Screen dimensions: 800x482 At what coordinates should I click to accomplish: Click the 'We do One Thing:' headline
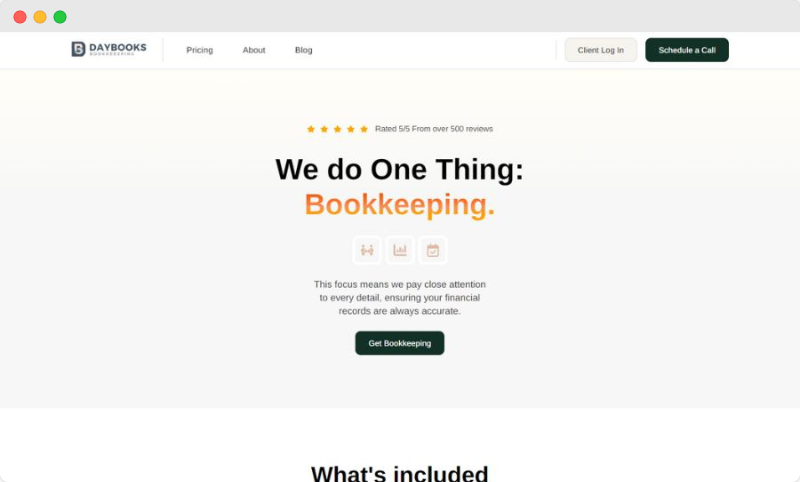tap(399, 169)
